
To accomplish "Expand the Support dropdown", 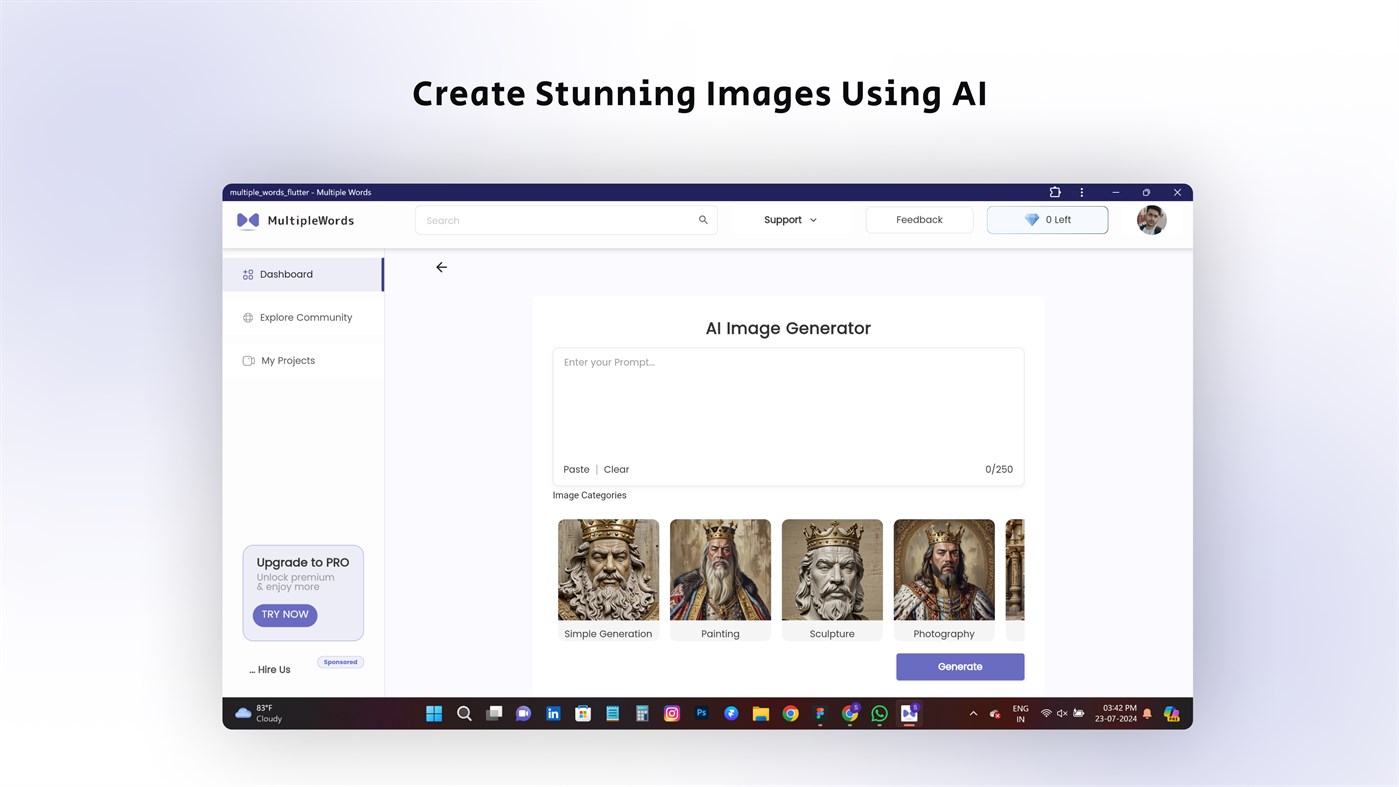I will (x=789, y=219).
